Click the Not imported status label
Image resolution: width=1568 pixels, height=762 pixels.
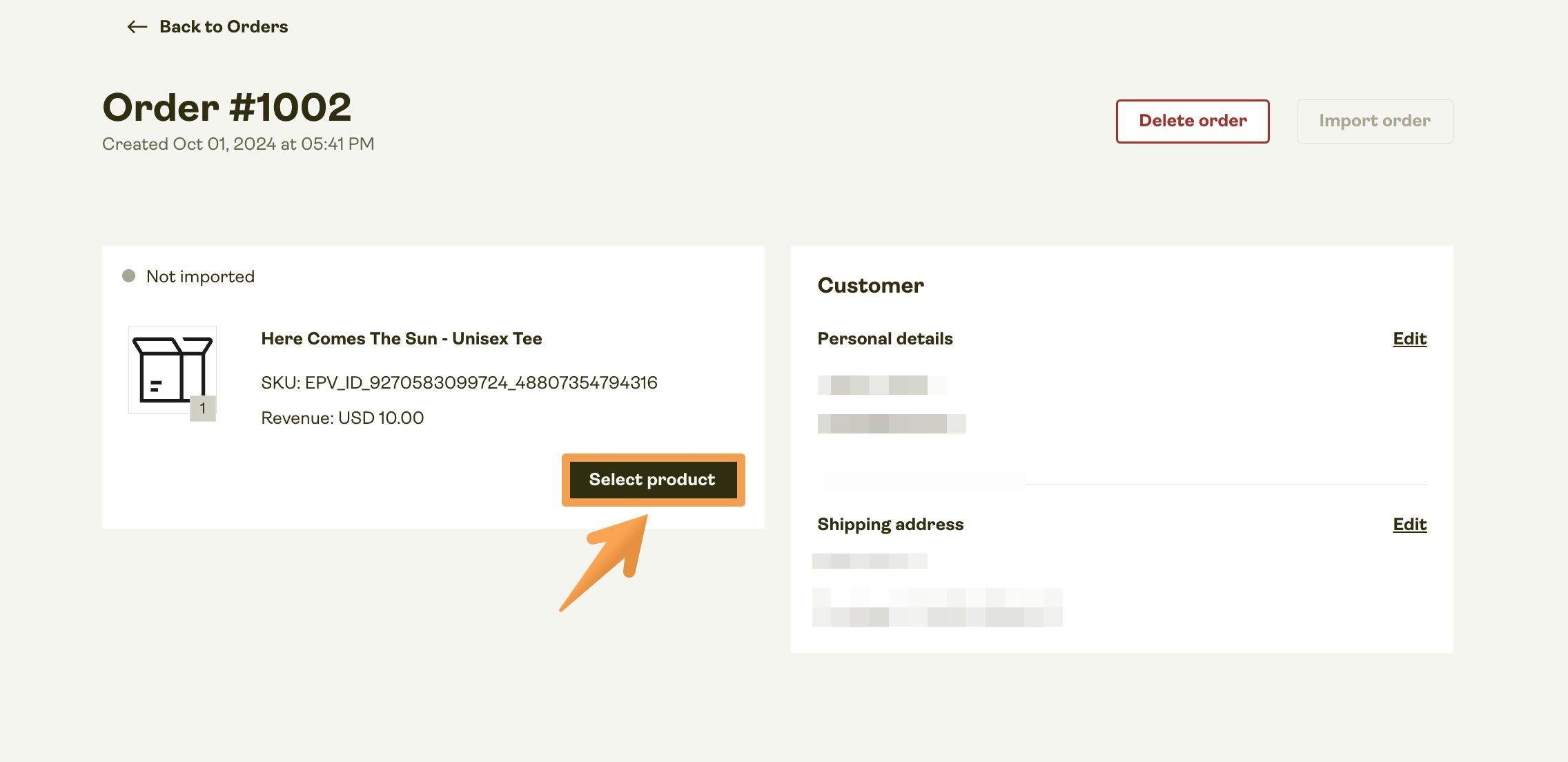coord(200,277)
